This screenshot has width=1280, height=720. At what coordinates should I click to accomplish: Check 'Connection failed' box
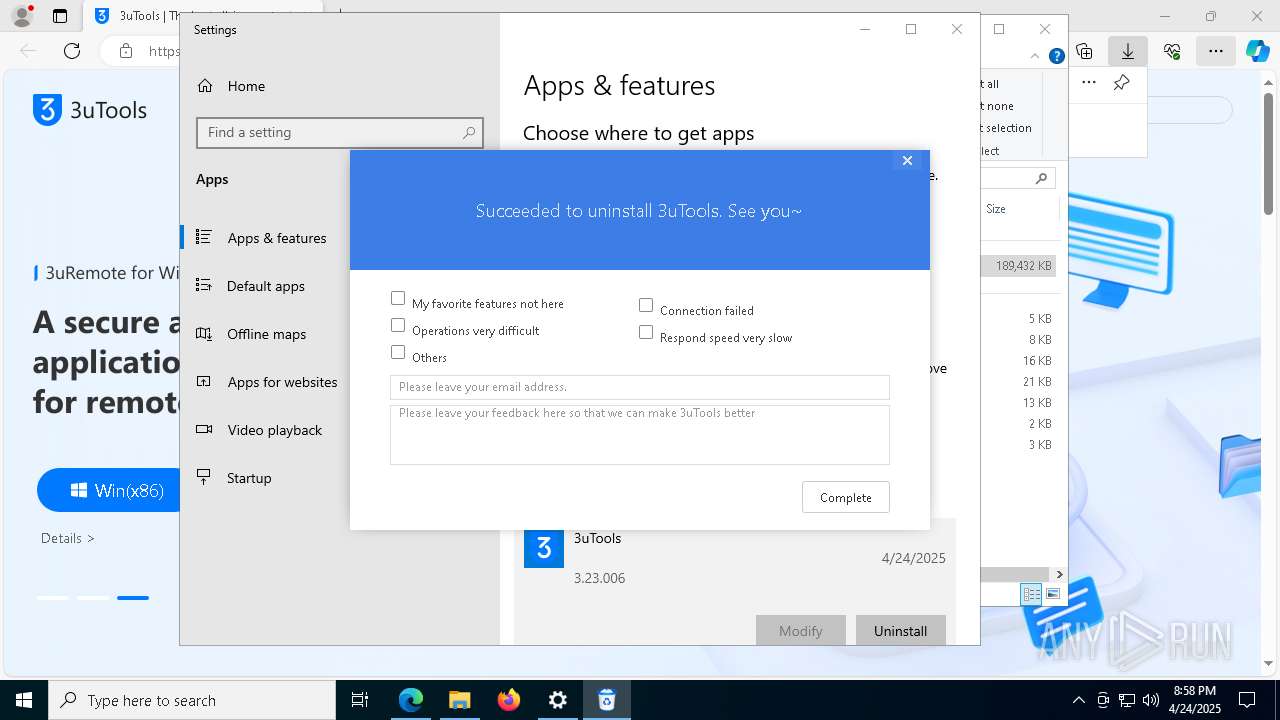646,305
